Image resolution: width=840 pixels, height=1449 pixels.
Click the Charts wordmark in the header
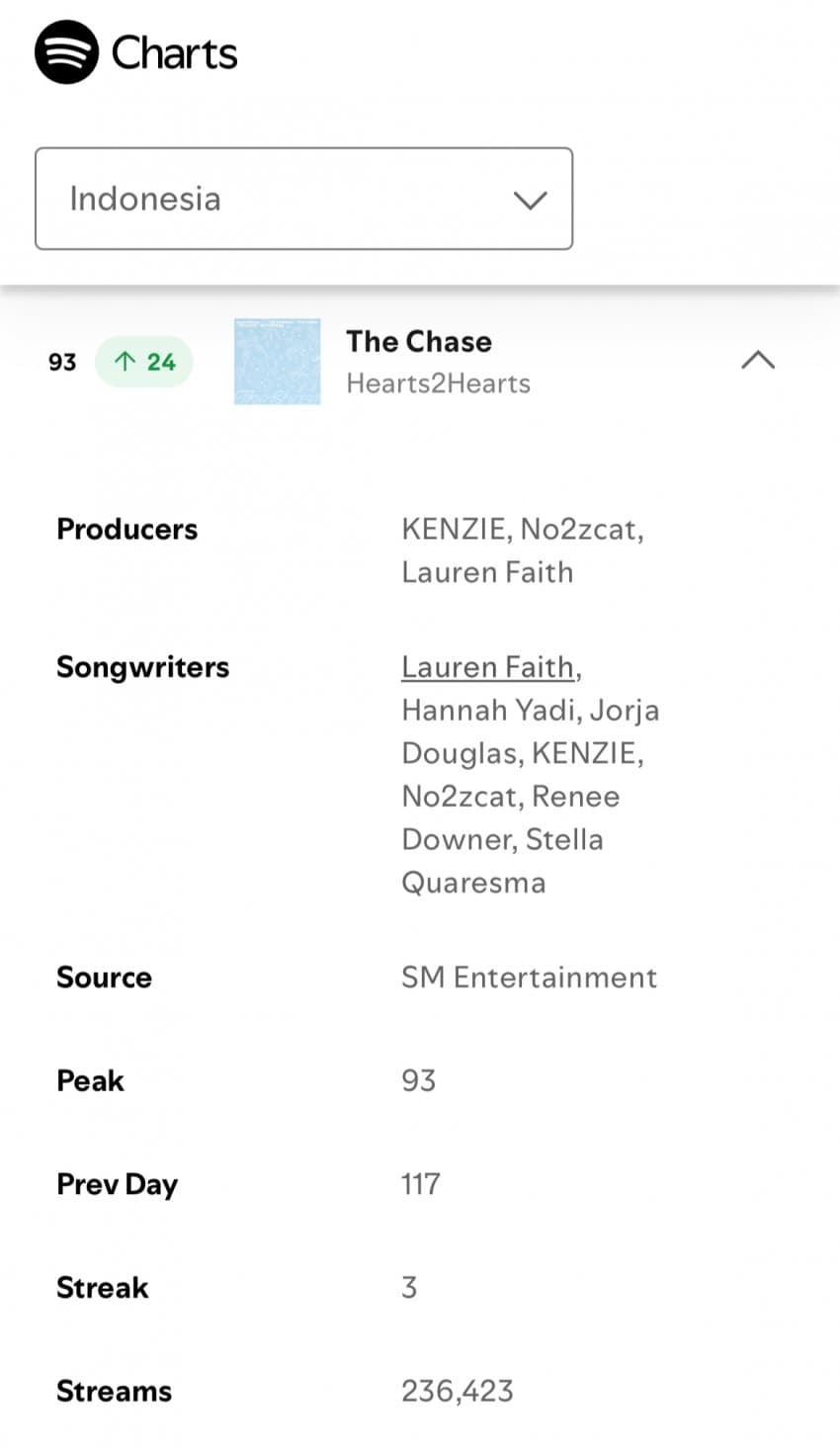tap(174, 53)
